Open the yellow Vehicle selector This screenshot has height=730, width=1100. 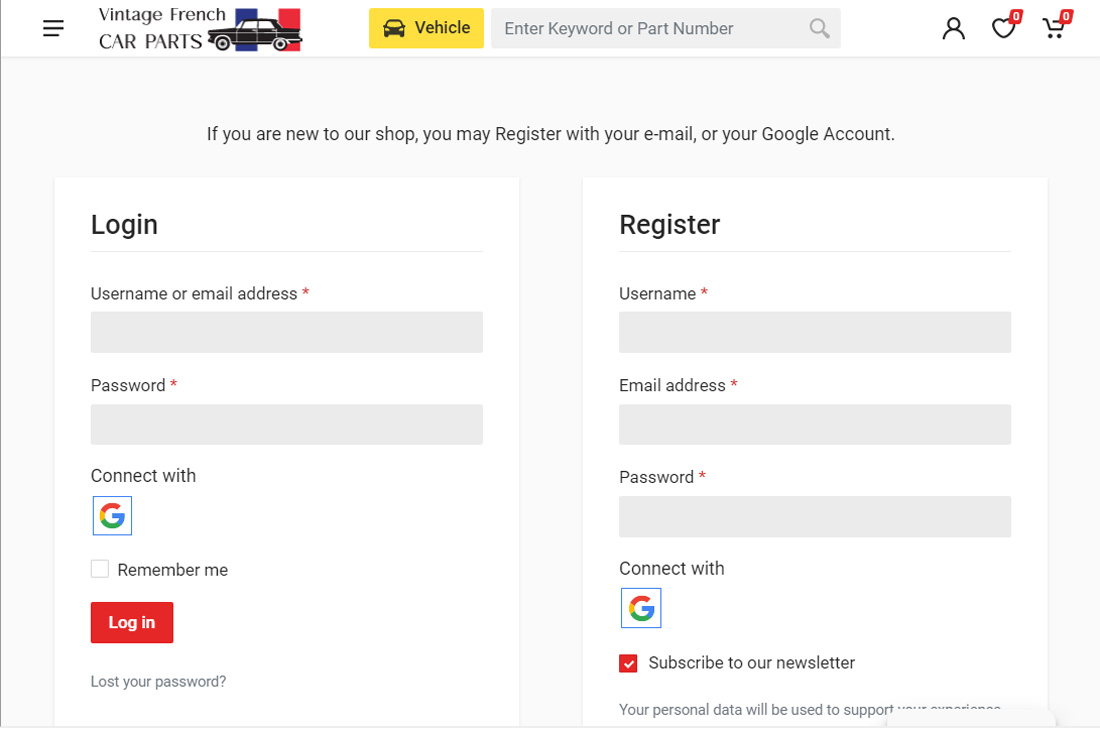click(426, 28)
